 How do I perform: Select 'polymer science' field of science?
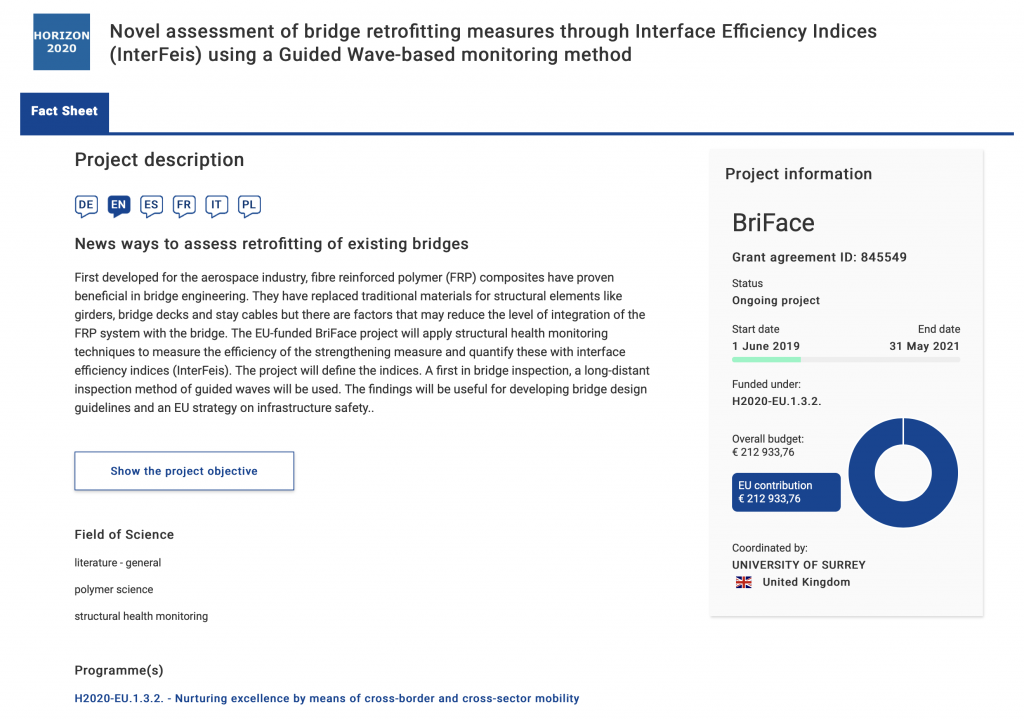[x=114, y=589]
